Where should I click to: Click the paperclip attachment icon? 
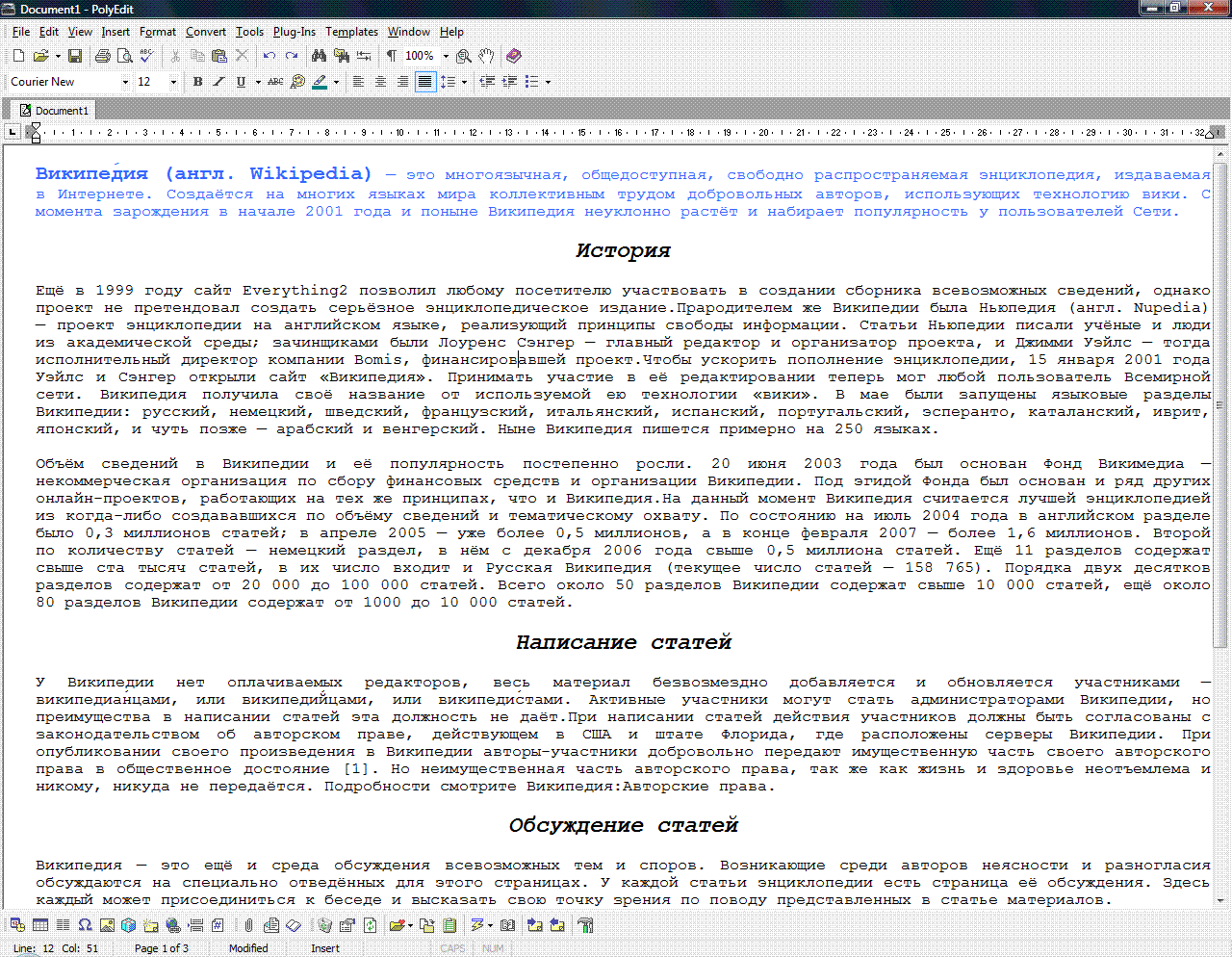click(248, 925)
